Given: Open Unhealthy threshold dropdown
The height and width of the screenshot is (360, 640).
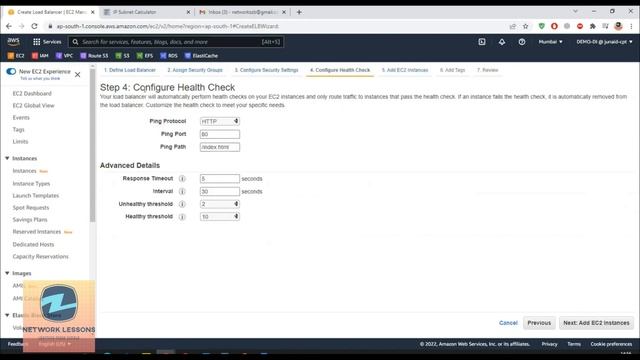Looking at the screenshot, I should point(220,204).
